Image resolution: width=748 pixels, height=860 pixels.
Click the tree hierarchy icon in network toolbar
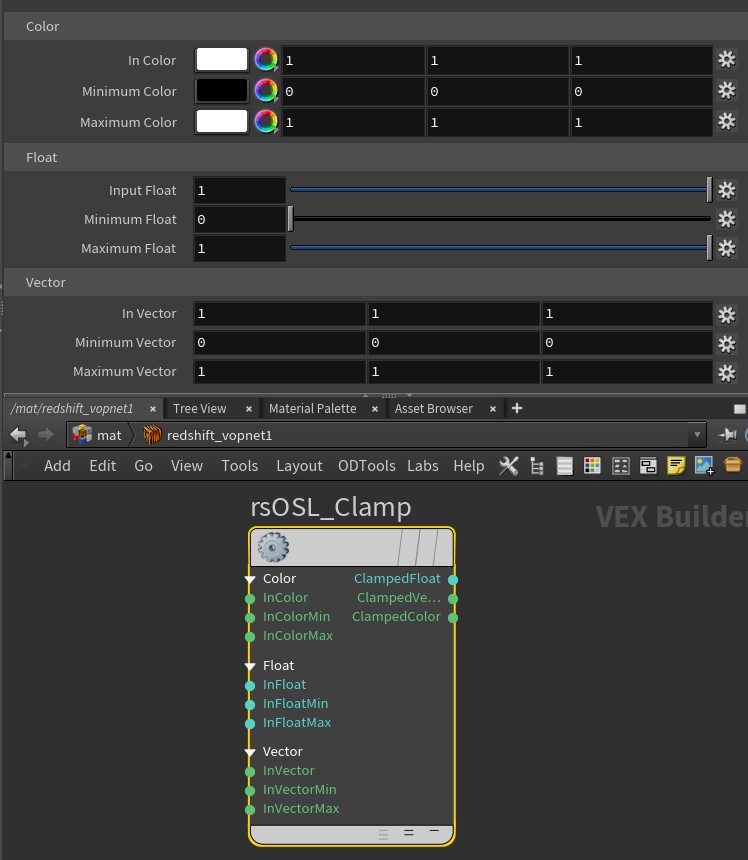[x=537, y=466]
